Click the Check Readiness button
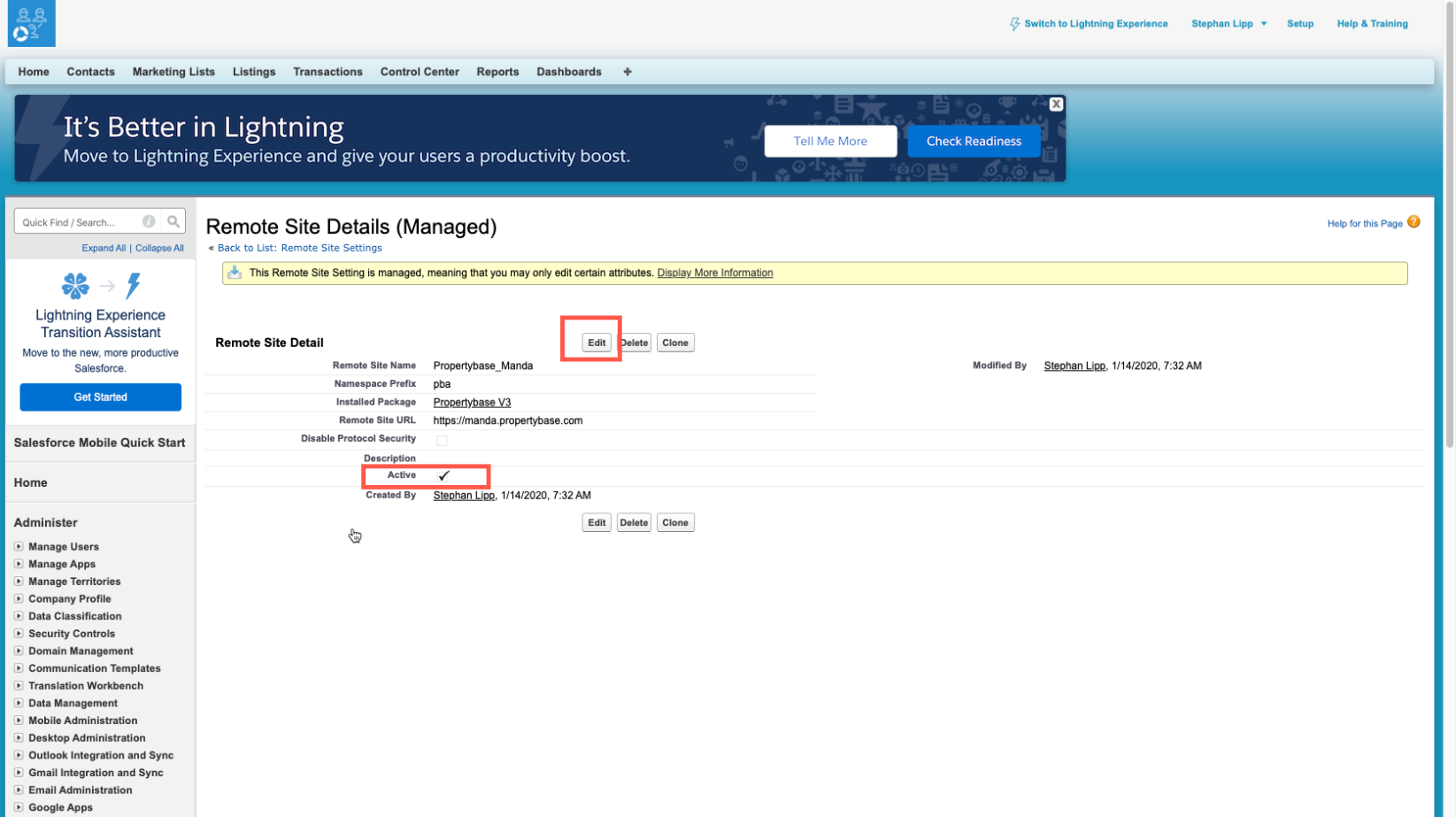The image size is (1456, 817). (974, 141)
